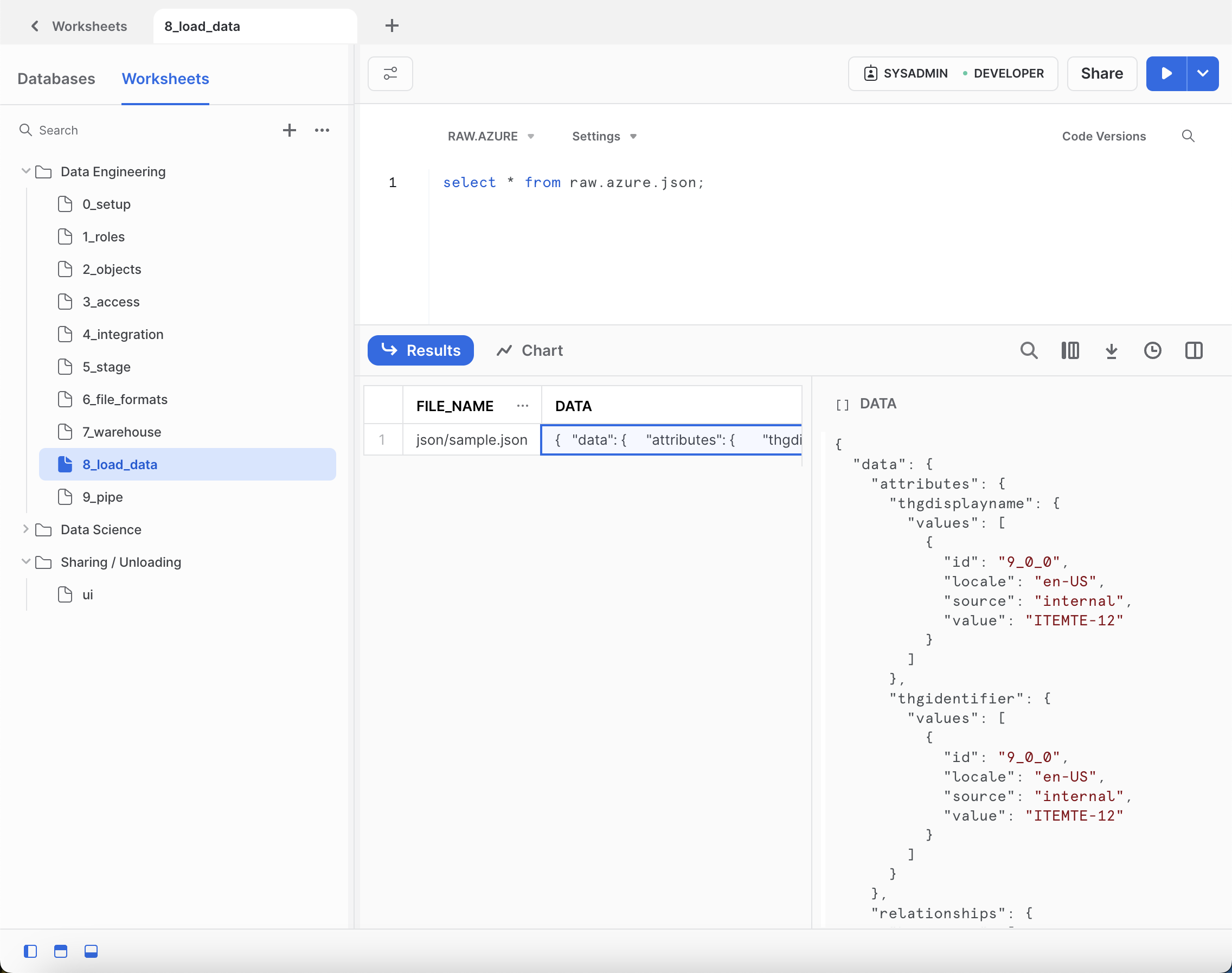Click the "thgidentifier" key in JSON

click(957, 699)
